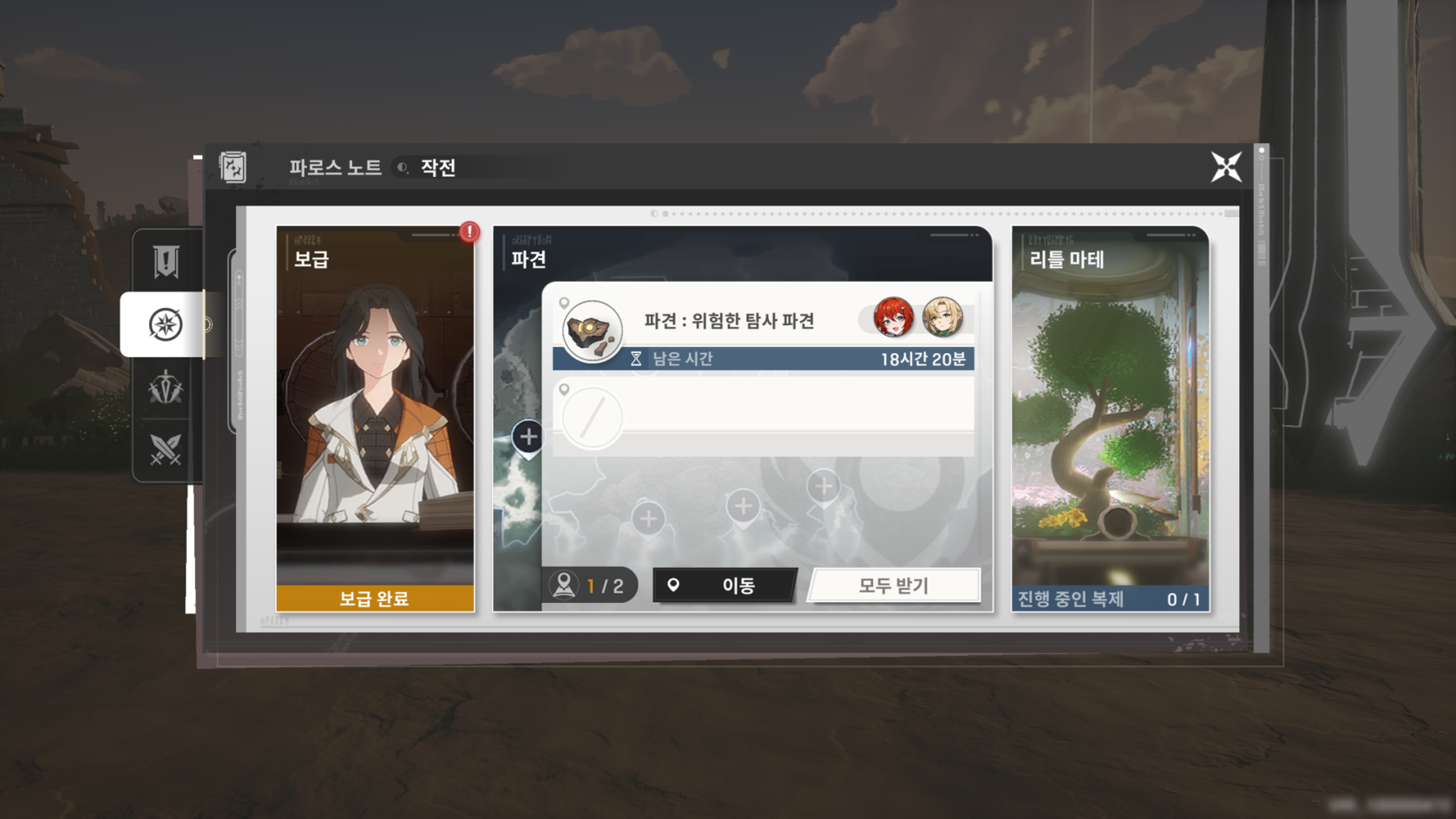Select the blonde dispatched character portrait
This screenshot has height=819, width=1456.
tap(942, 318)
